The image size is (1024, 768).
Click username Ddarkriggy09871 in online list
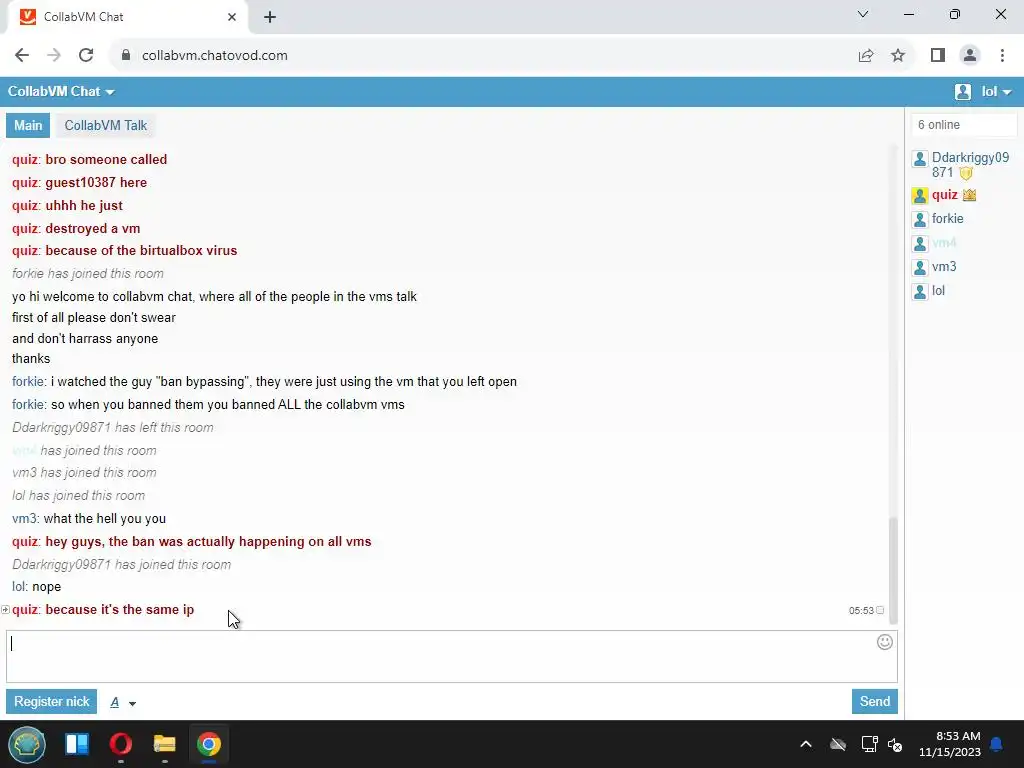tap(970, 165)
